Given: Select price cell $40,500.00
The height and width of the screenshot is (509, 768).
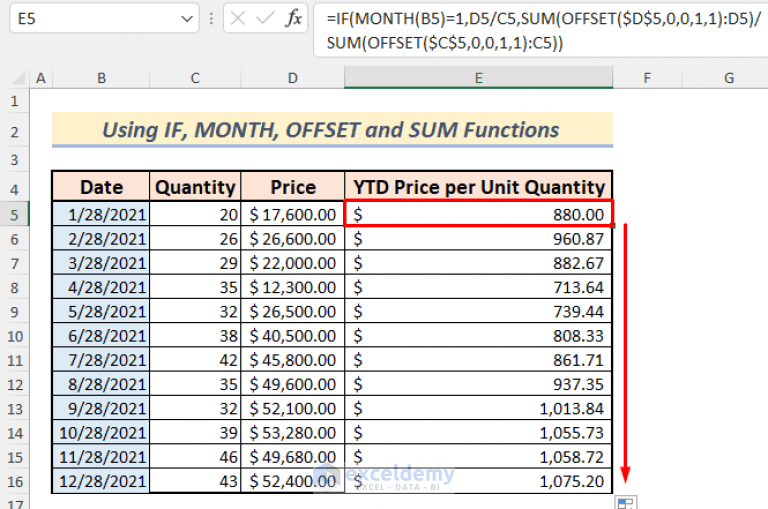Looking at the screenshot, I should click(x=292, y=336).
